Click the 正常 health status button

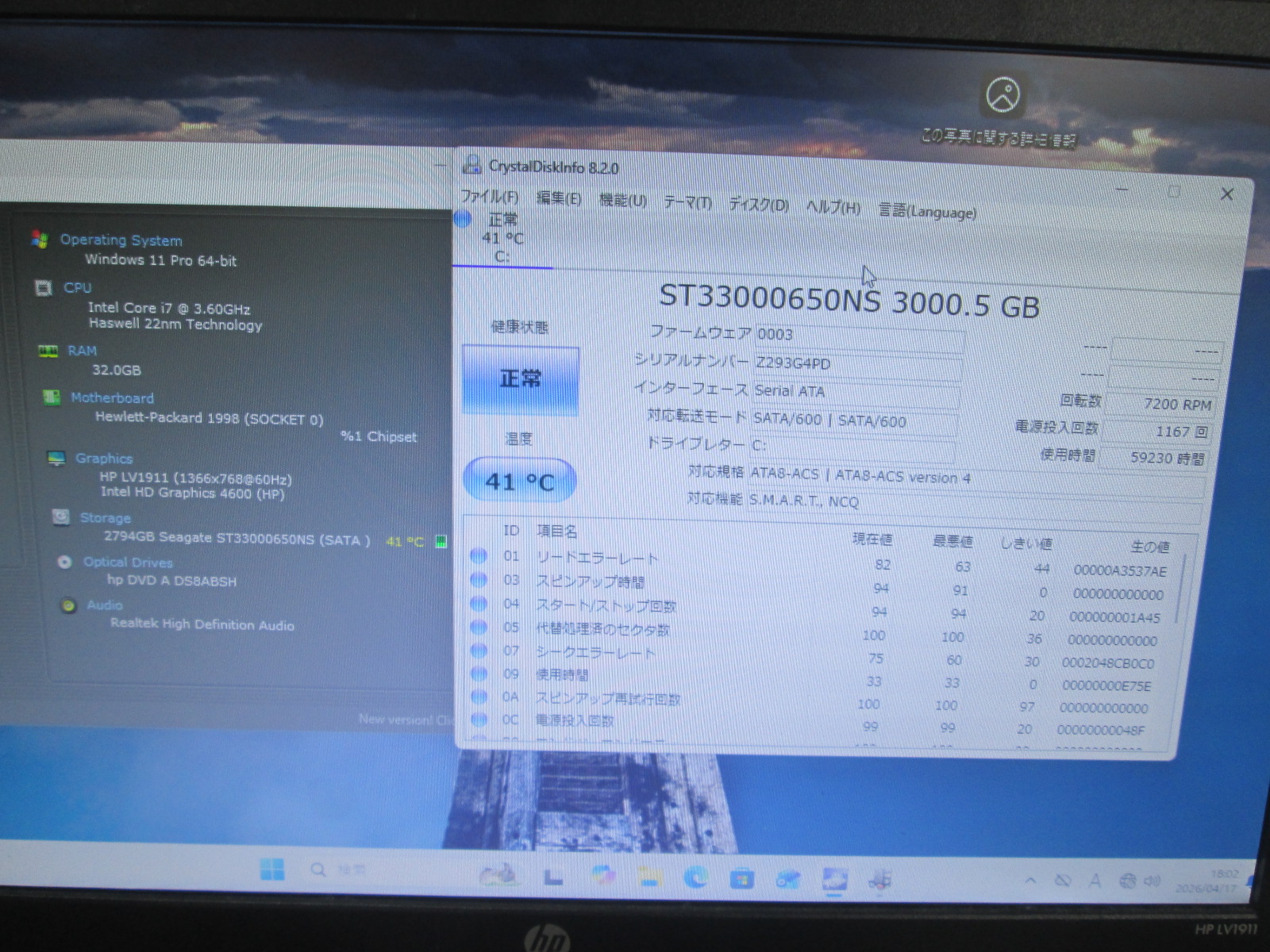520,380
